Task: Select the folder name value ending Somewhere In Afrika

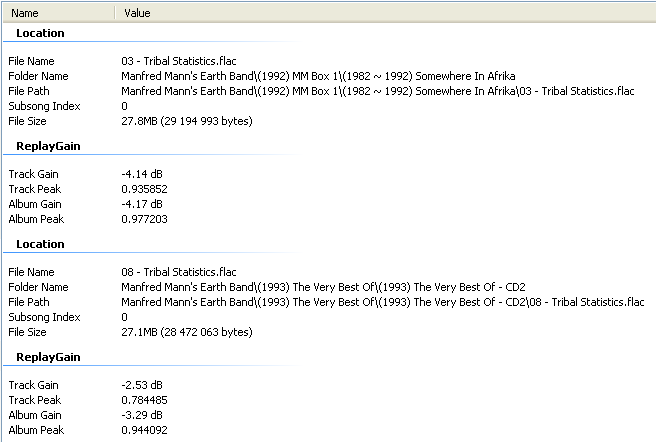Action: pos(318,76)
